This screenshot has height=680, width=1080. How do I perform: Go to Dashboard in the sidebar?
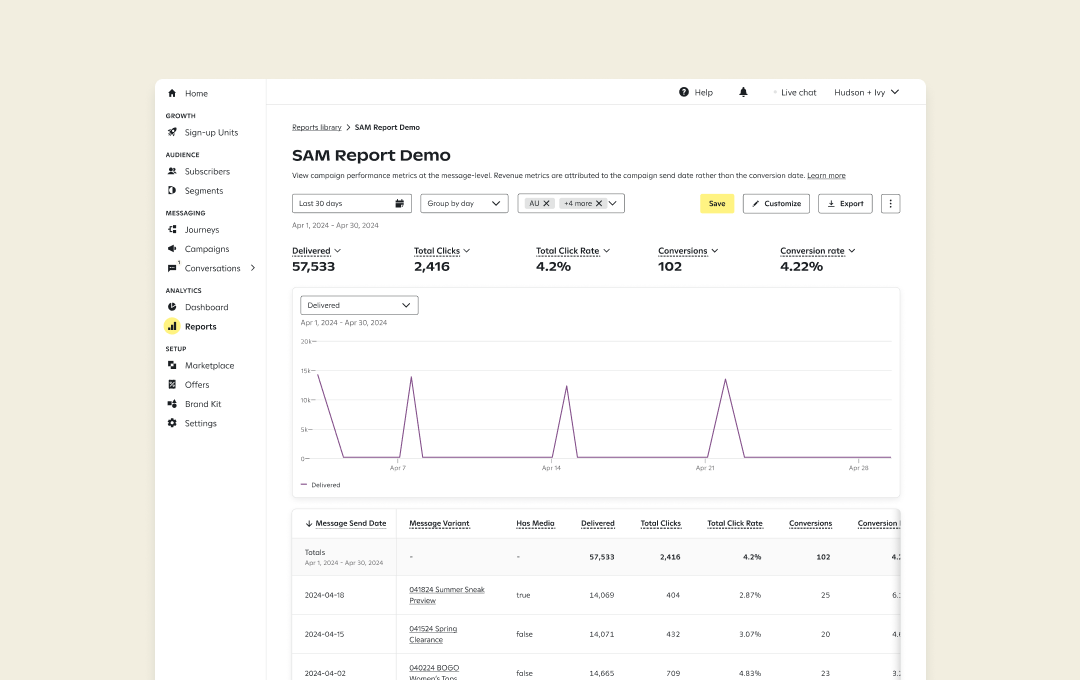coord(206,307)
